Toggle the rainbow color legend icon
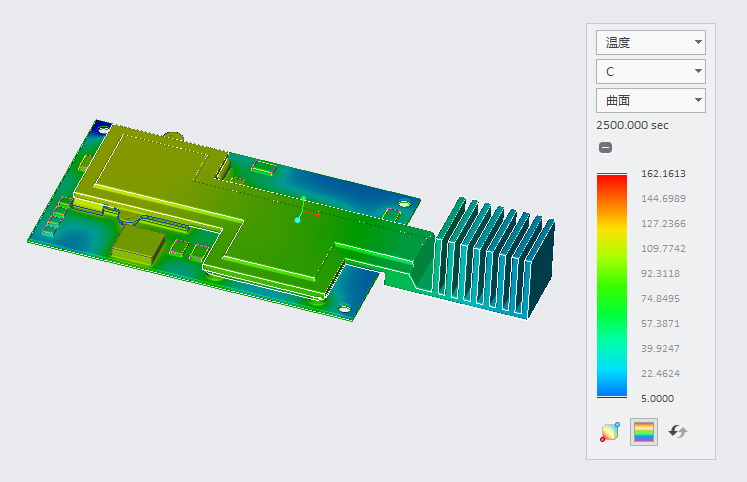Viewport: 747px width, 482px height. (643, 432)
